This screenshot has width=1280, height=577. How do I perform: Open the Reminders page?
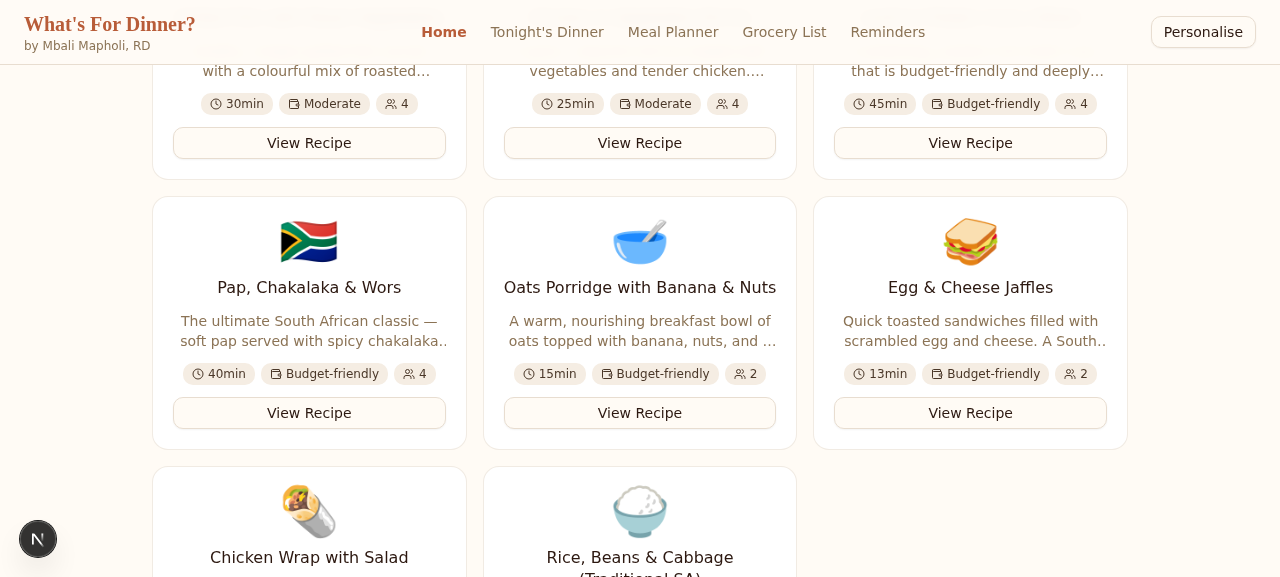tap(888, 32)
